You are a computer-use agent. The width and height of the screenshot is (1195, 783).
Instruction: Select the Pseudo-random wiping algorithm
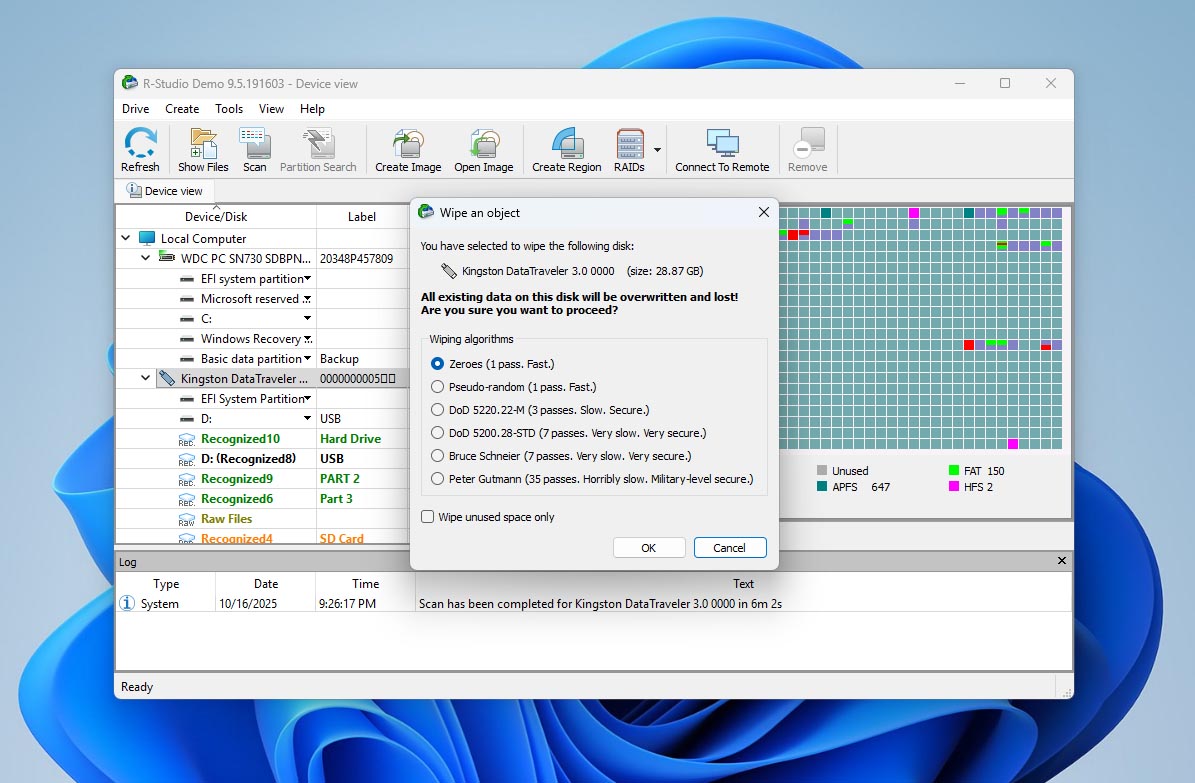click(x=437, y=387)
